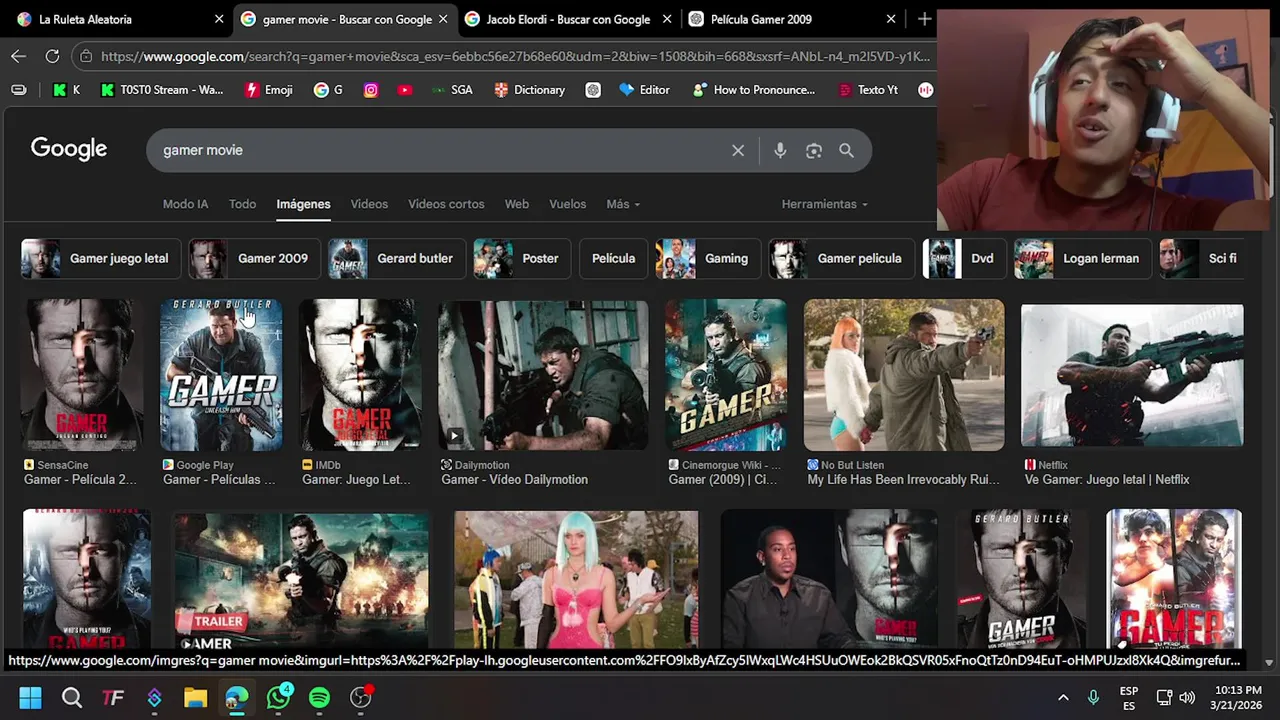The height and width of the screenshot is (720, 1280).
Task: Filter by Gaming chip
Action: coord(707,258)
